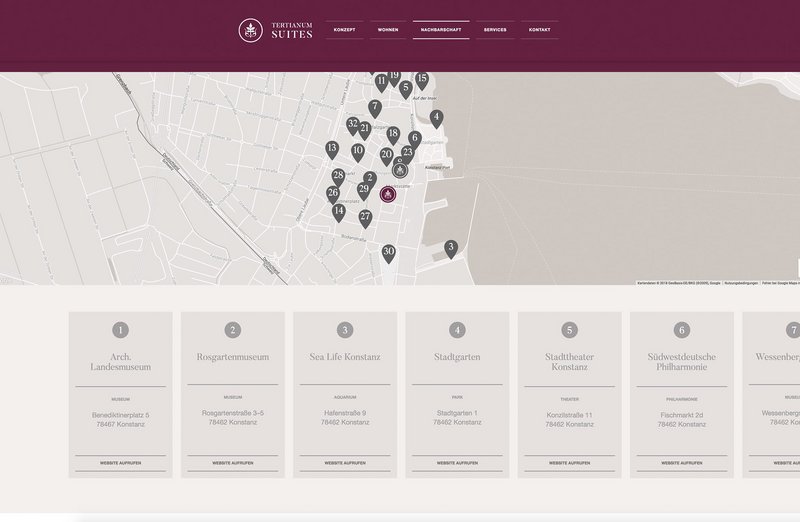Select map pin number 3

point(451,250)
